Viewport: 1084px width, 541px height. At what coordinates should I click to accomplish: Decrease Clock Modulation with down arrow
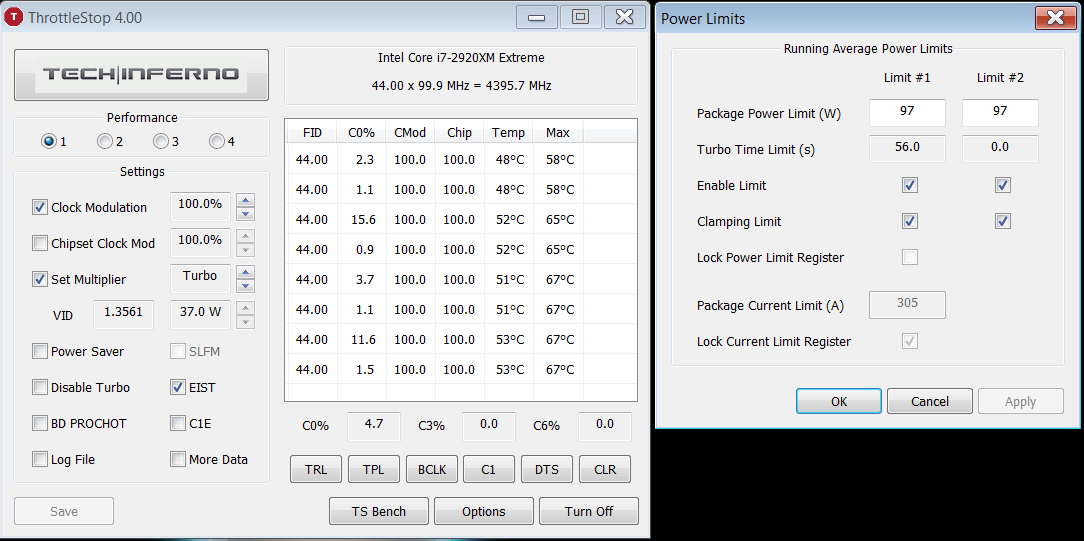coord(245,213)
